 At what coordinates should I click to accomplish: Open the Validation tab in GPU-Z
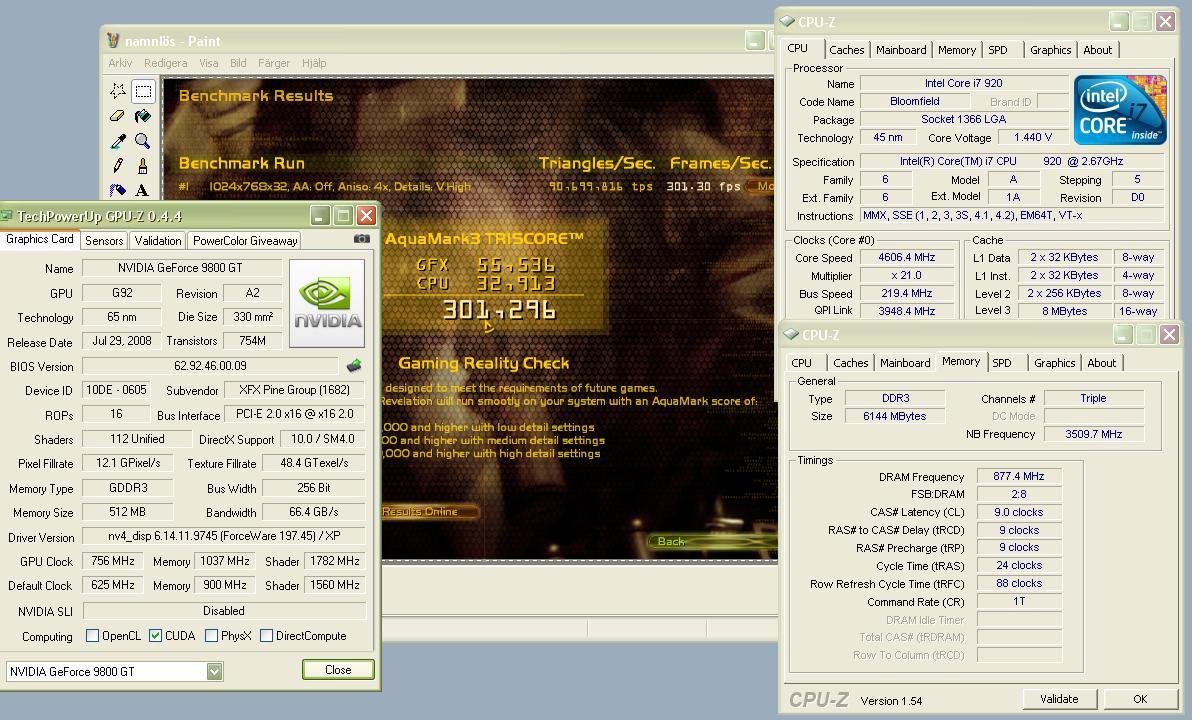pyautogui.click(x=157, y=240)
